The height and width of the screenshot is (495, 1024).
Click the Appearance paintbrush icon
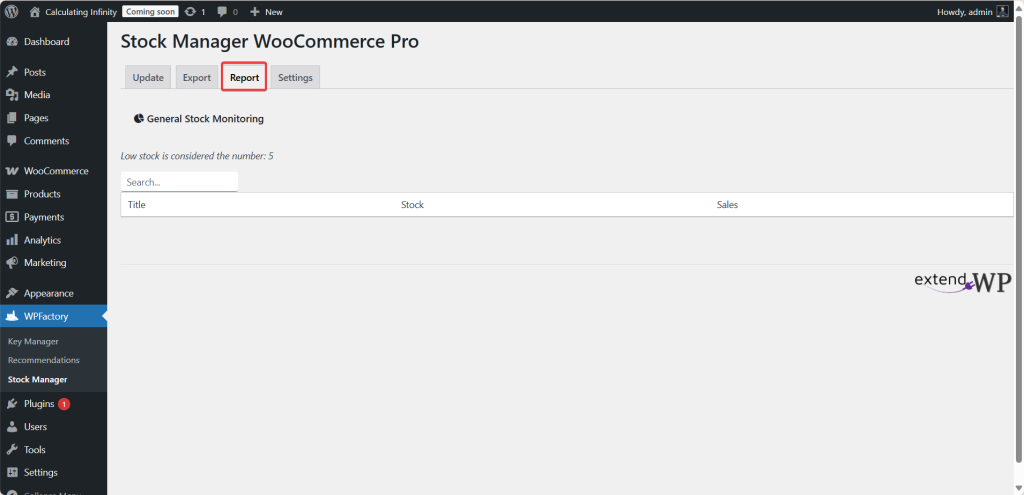12,293
